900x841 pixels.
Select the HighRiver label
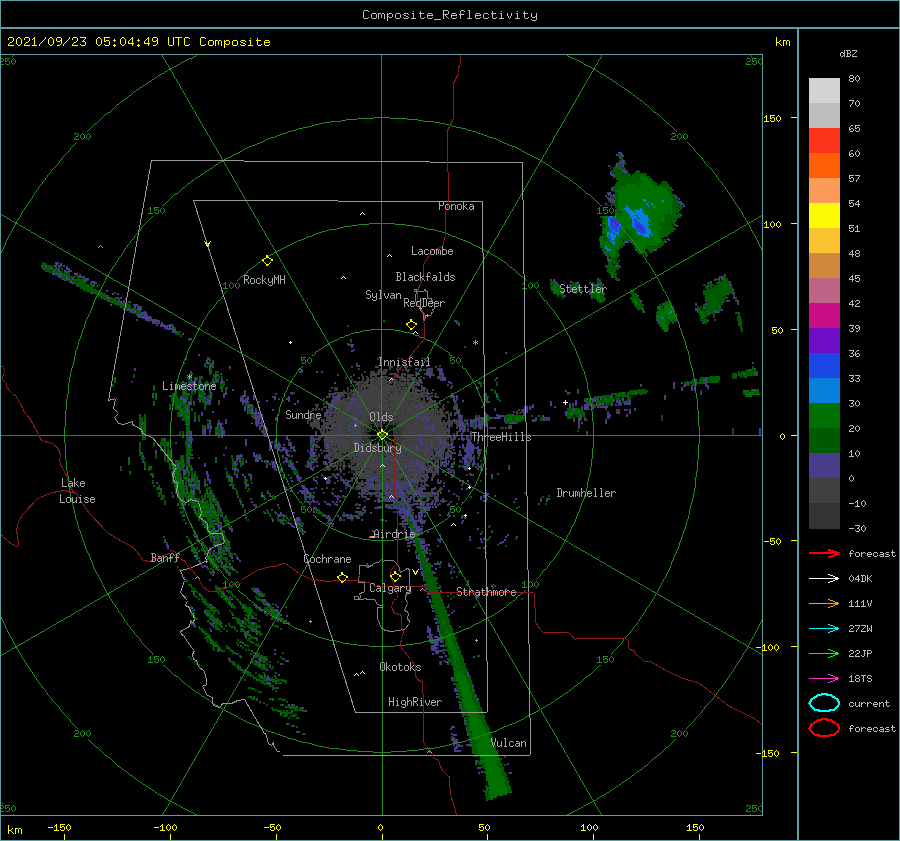tap(415, 702)
